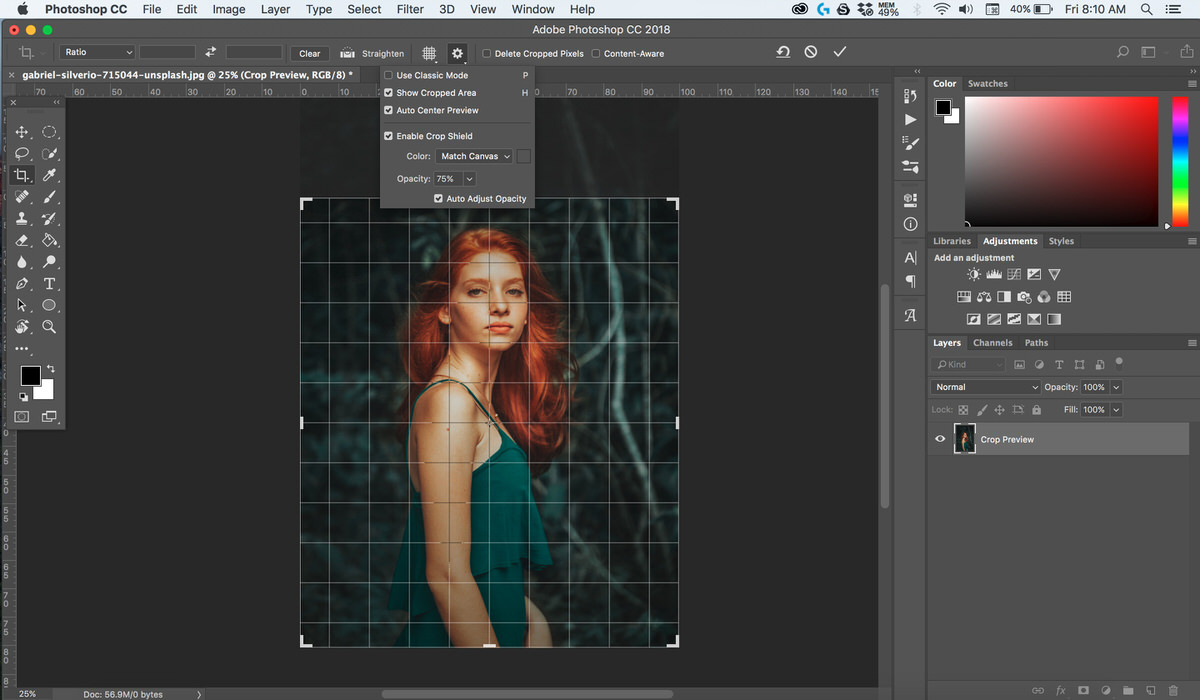Open the History panel icon

910,96
